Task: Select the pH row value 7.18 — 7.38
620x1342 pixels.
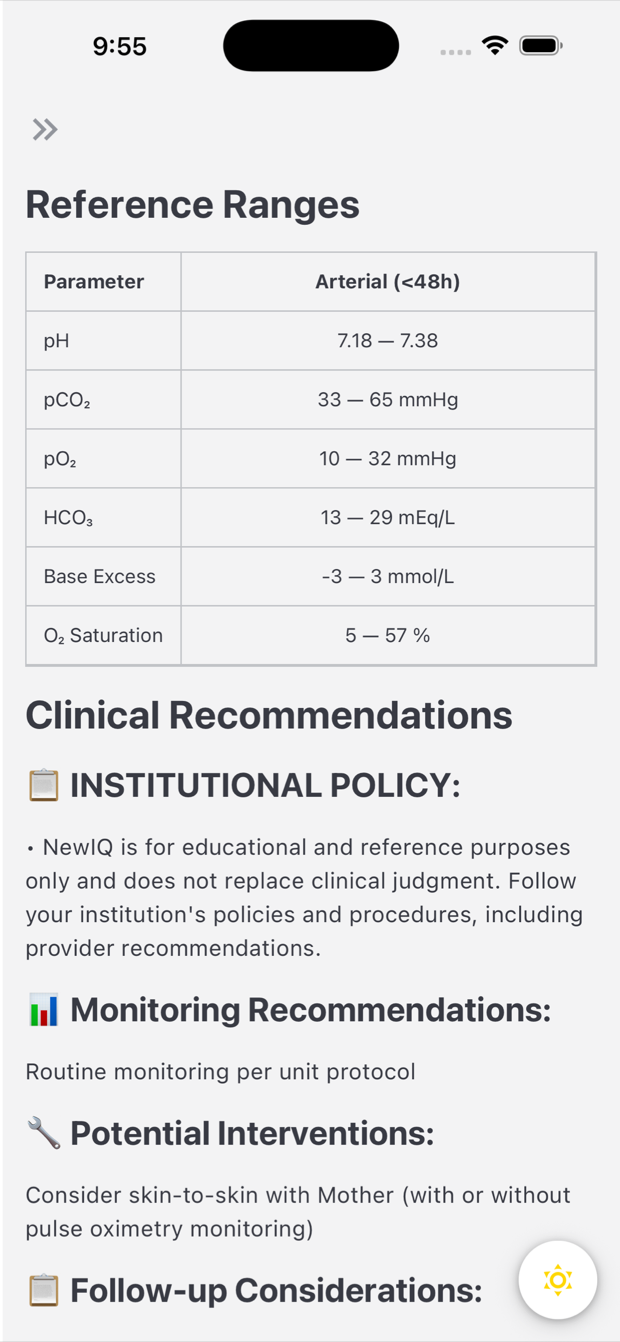Action: coord(388,341)
